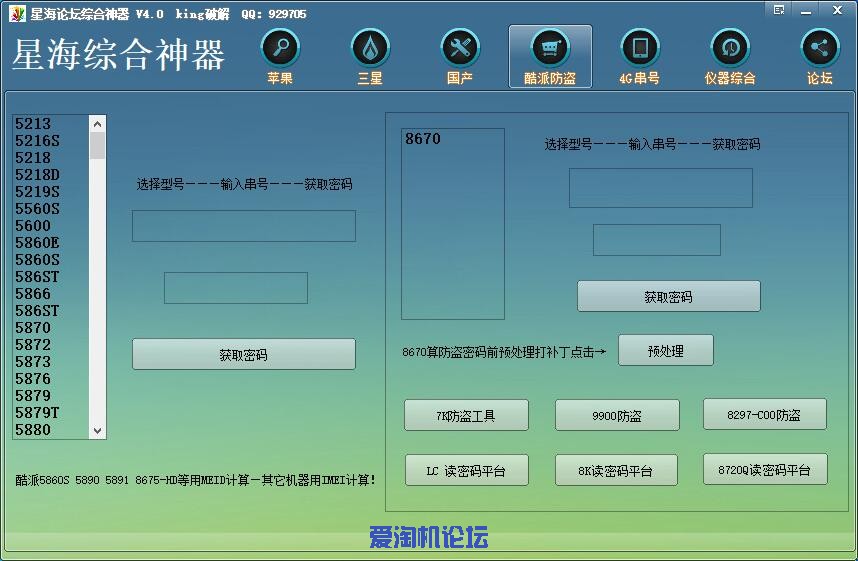
Task: Close the 星海论坛综合神器 window
Action: 837,10
